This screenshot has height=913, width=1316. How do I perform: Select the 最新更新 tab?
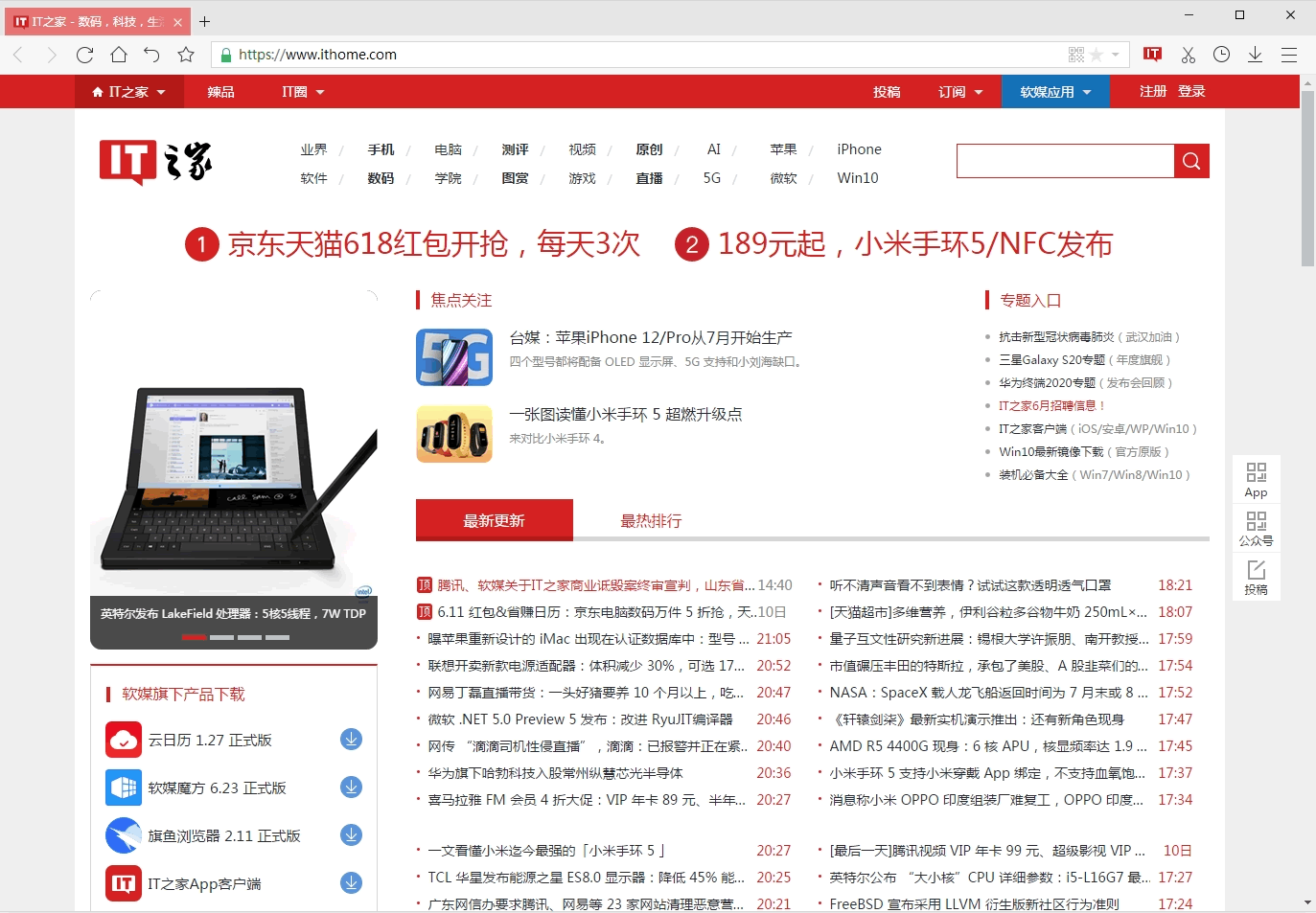point(494,521)
